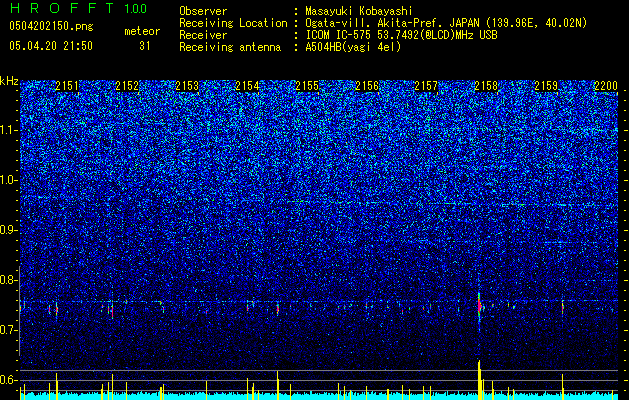Click the Receiver label

pos(203,35)
